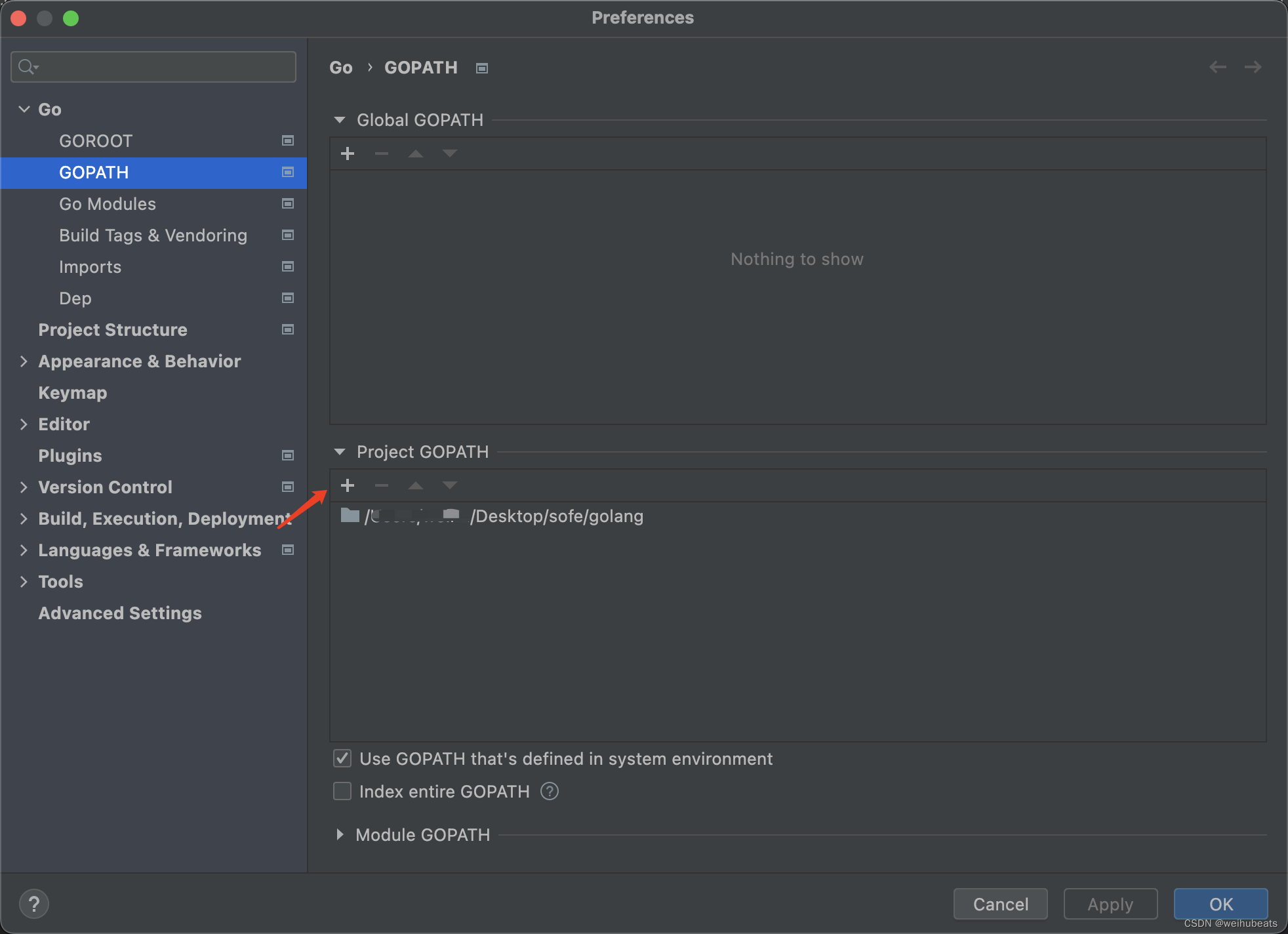Click the add (+) icon in Project GOPATH

click(x=347, y=485)
